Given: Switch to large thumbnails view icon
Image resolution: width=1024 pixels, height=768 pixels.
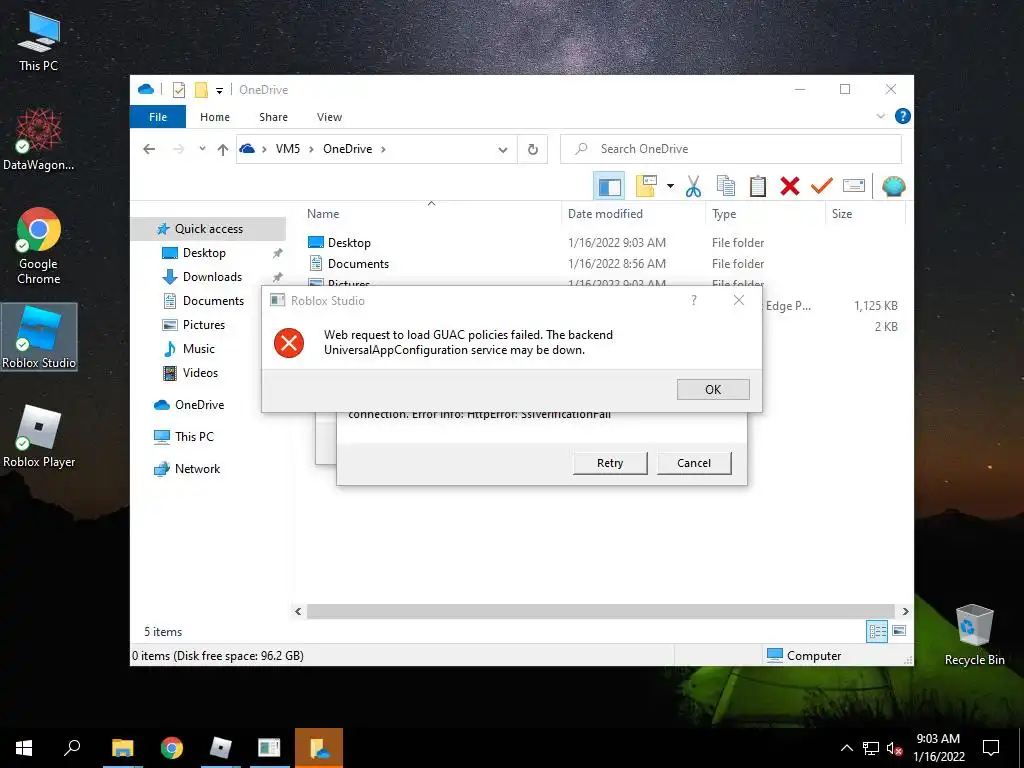Looking at the screenshot, I should pyautogui.click(x=899, y=631).
